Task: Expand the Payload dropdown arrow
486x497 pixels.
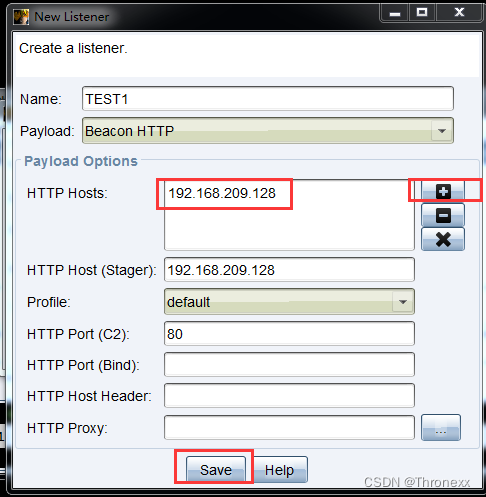Action: pyautogui.click(x=442, y=131)
